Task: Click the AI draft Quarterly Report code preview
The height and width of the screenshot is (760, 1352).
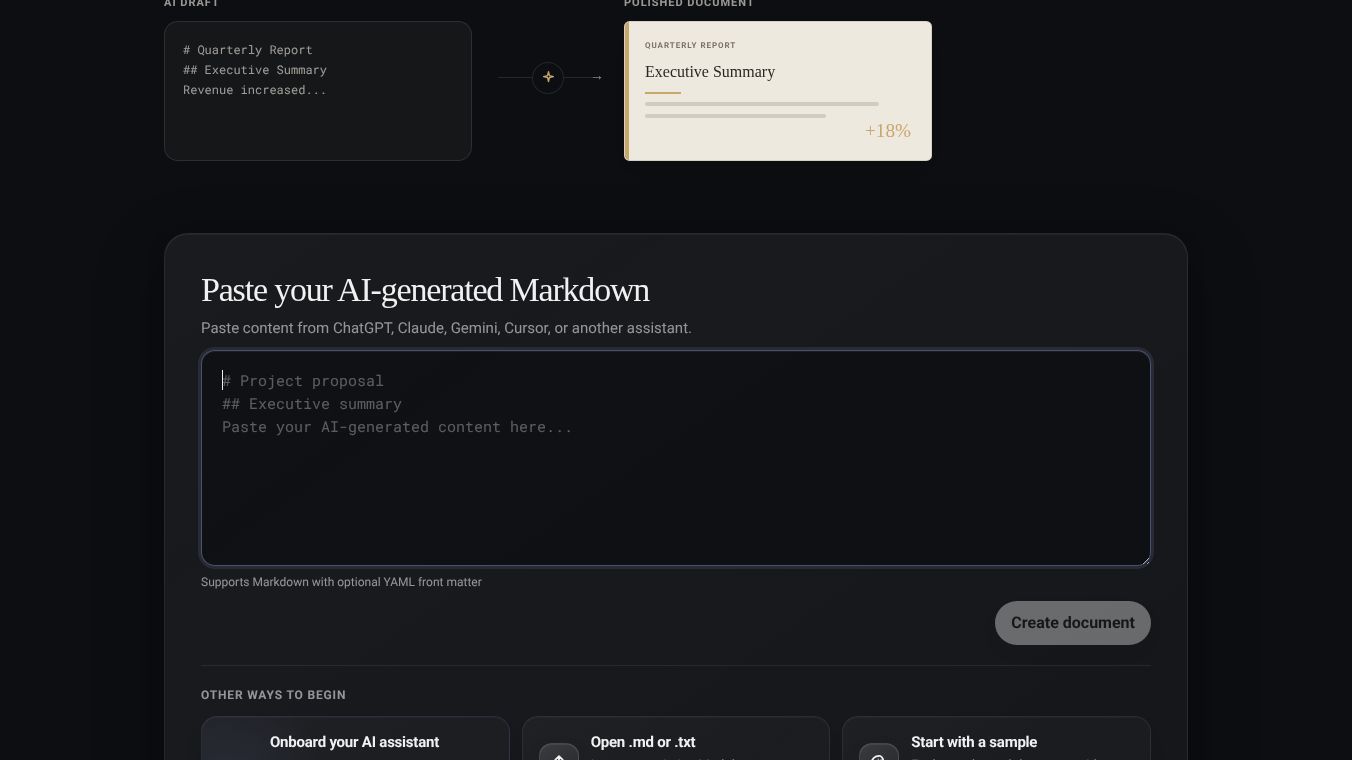Action: tap(318, 91)
